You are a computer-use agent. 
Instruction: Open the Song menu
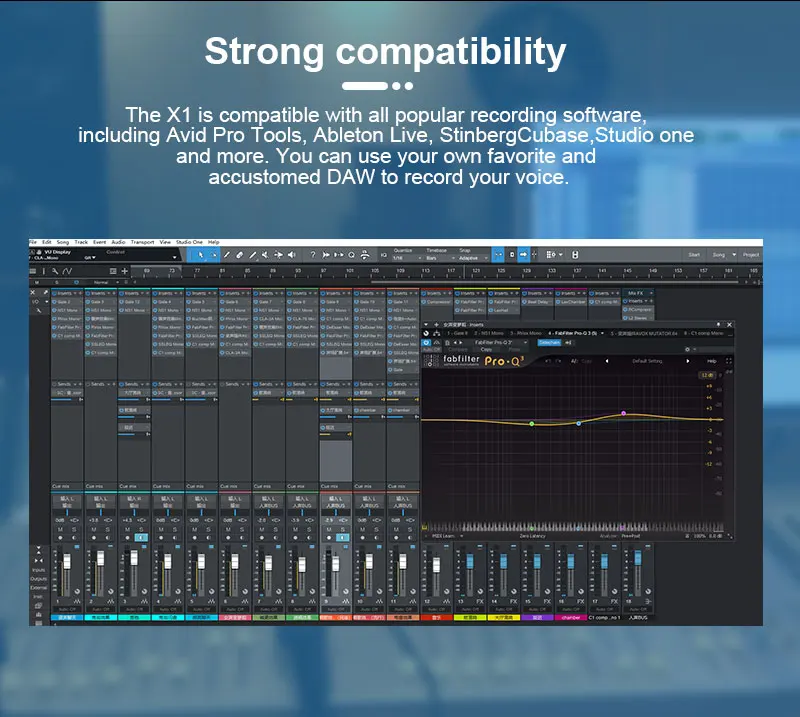[63, 242]
